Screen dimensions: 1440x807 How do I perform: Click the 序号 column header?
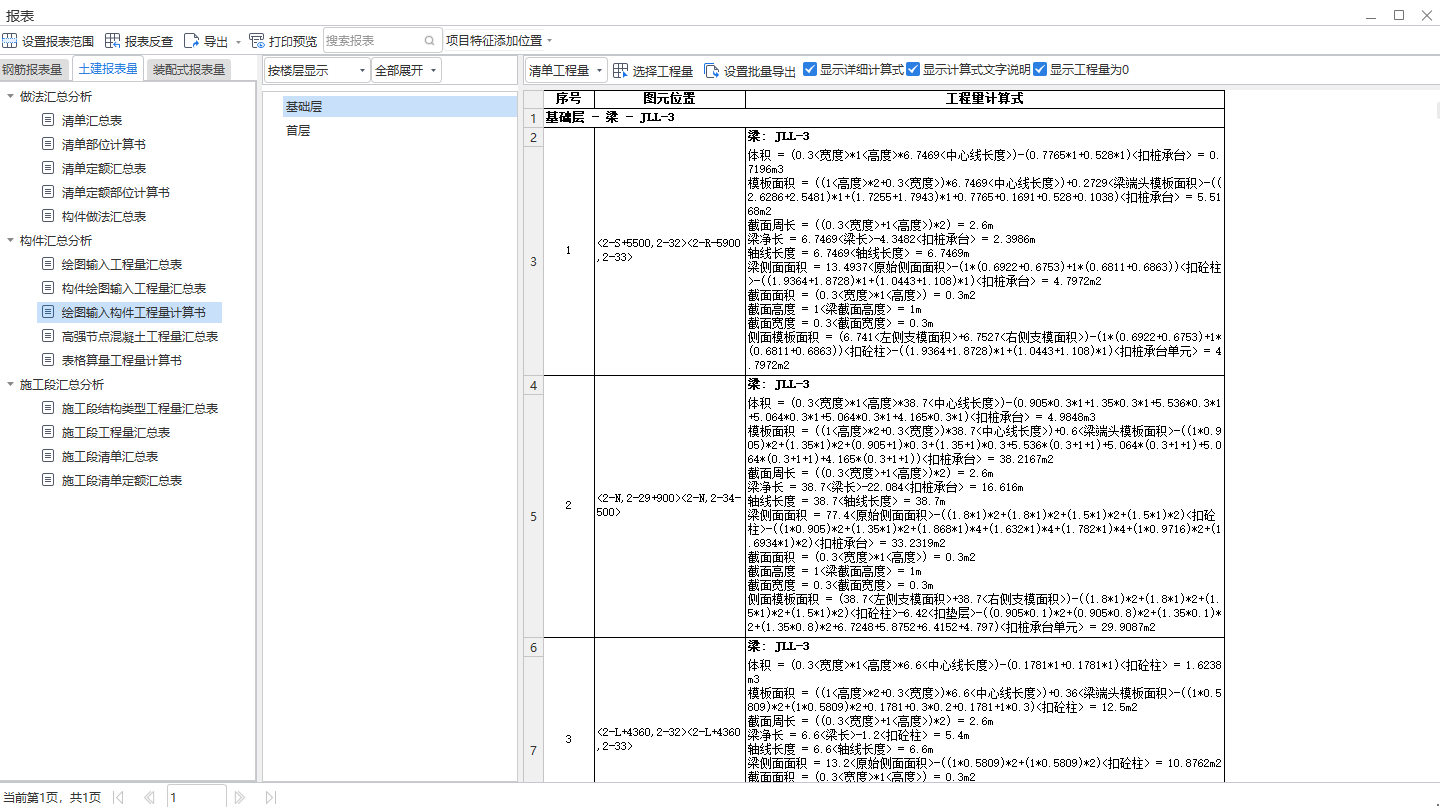(x=568, y=99)
